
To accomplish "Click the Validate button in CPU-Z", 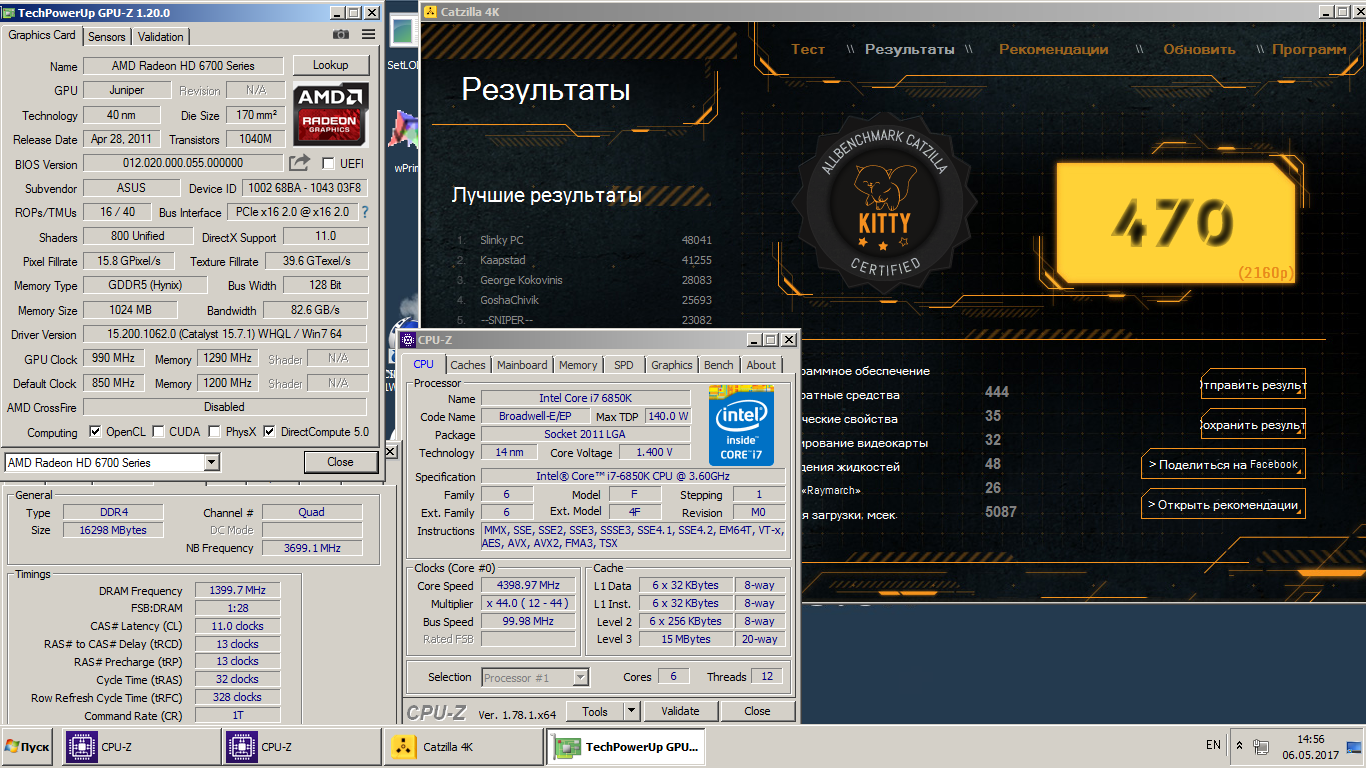I will tap(680, 711).
